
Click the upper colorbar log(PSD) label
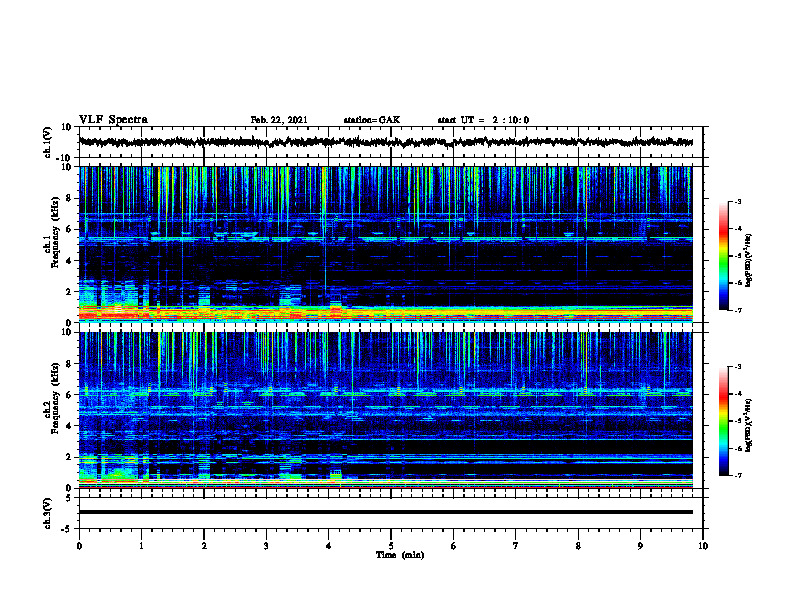(x=749, y=261)
